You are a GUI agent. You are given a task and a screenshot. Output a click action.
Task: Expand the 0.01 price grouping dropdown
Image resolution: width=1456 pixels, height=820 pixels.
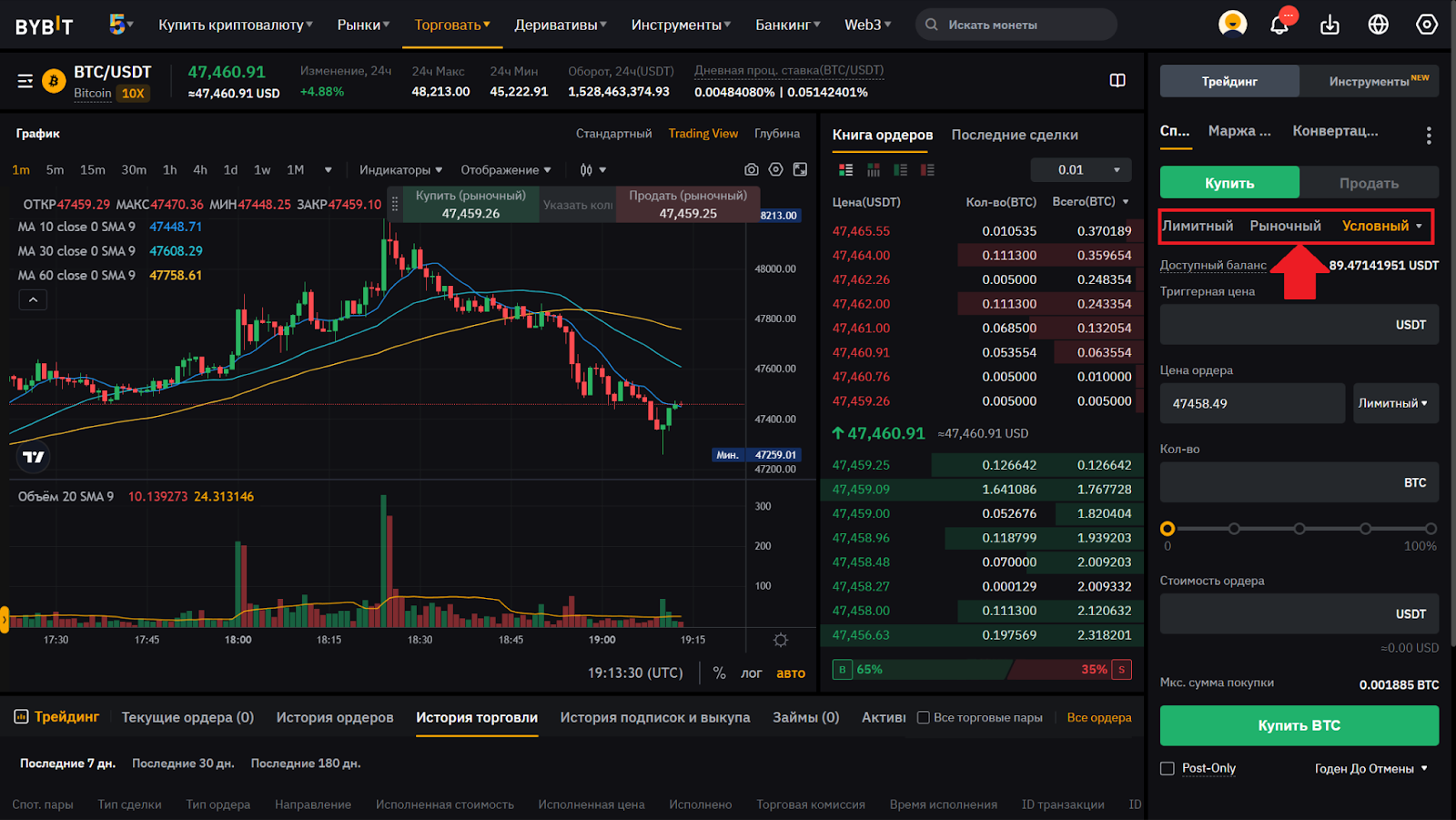1081,170
